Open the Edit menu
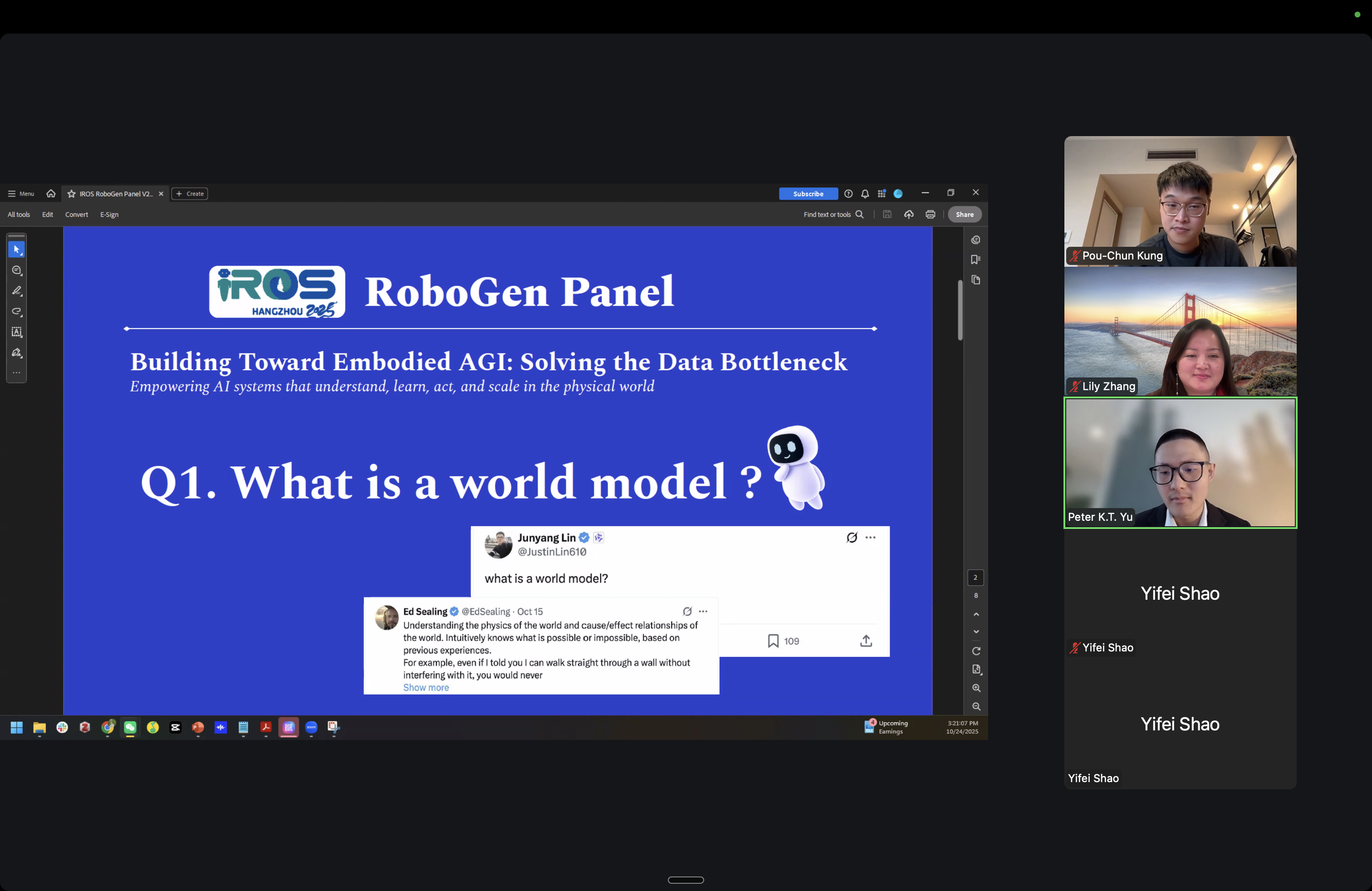1372x891 pixels. pos(47,214)
